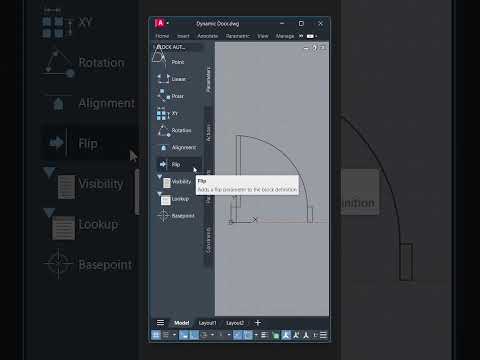Open the status bar Customization menu icon
The height and width of the screenshot is (360, 480).
coord(324,335)
